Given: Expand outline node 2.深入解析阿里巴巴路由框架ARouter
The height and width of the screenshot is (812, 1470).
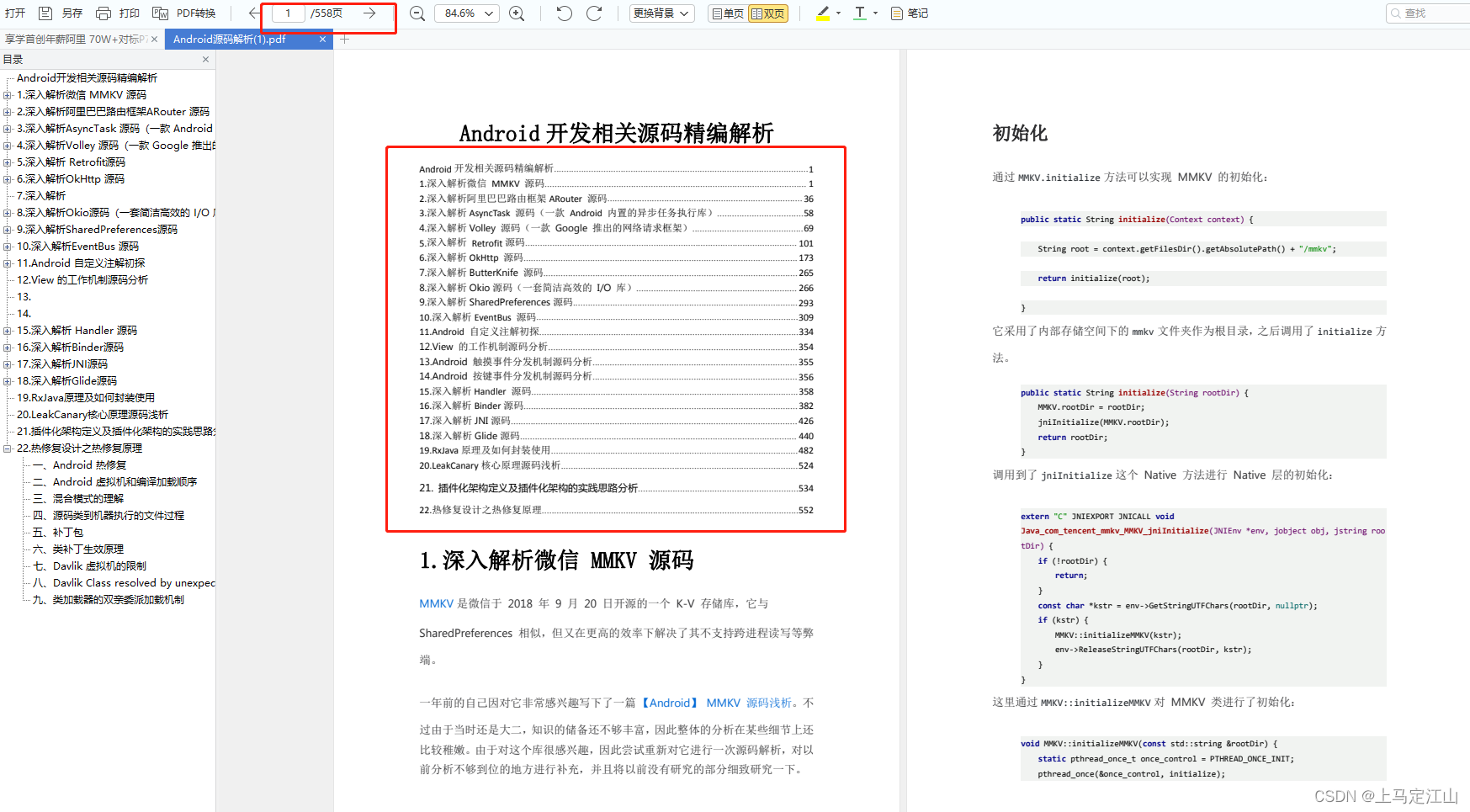Looking at the screenshot, I should click(8, 112).
